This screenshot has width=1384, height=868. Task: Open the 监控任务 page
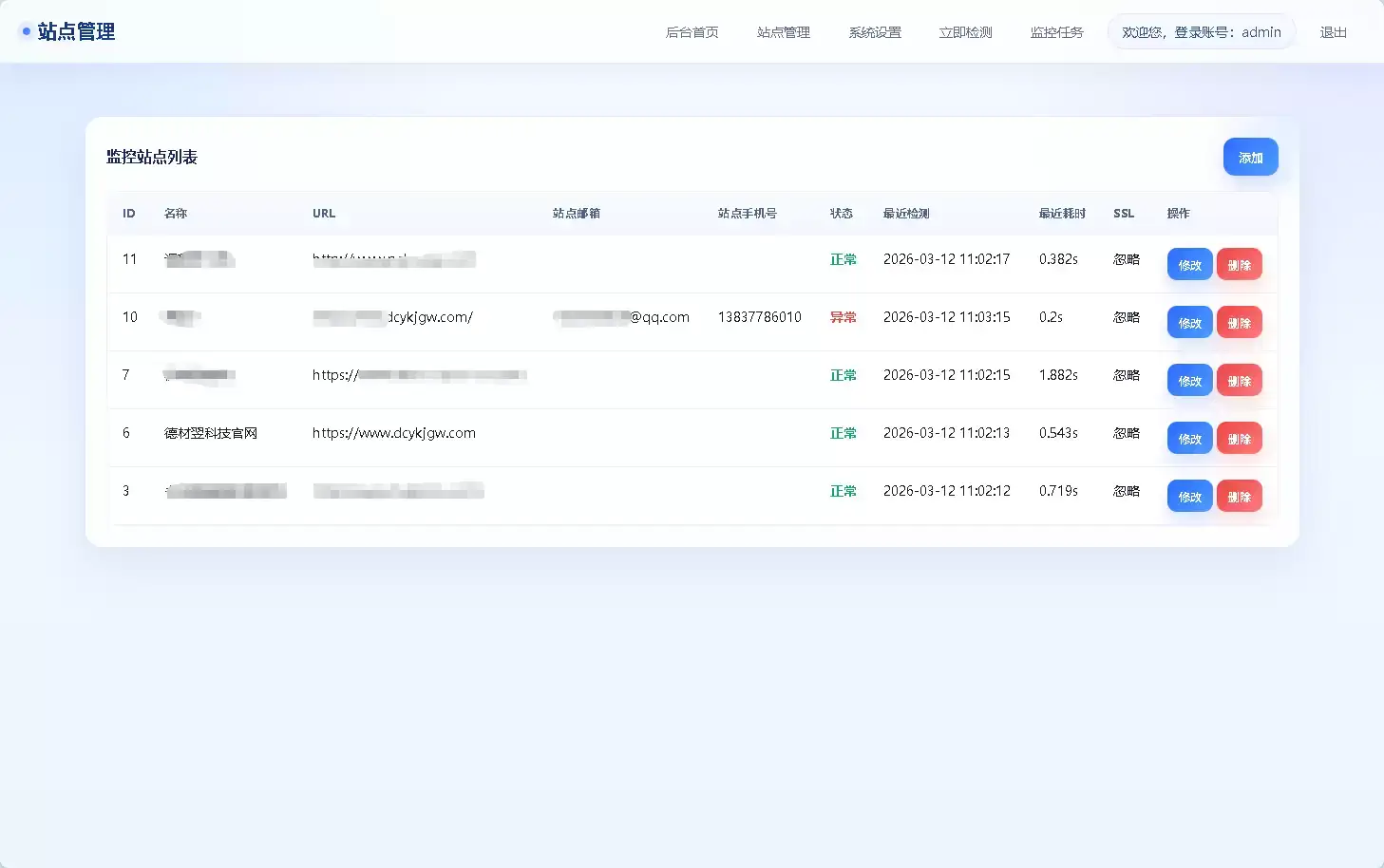(x=1055, y=31)
